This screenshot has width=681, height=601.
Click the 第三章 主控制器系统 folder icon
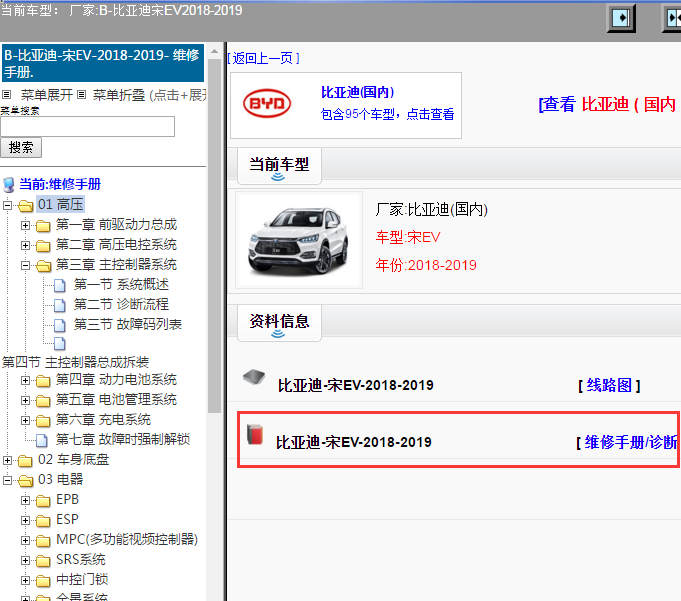point(43,265)
